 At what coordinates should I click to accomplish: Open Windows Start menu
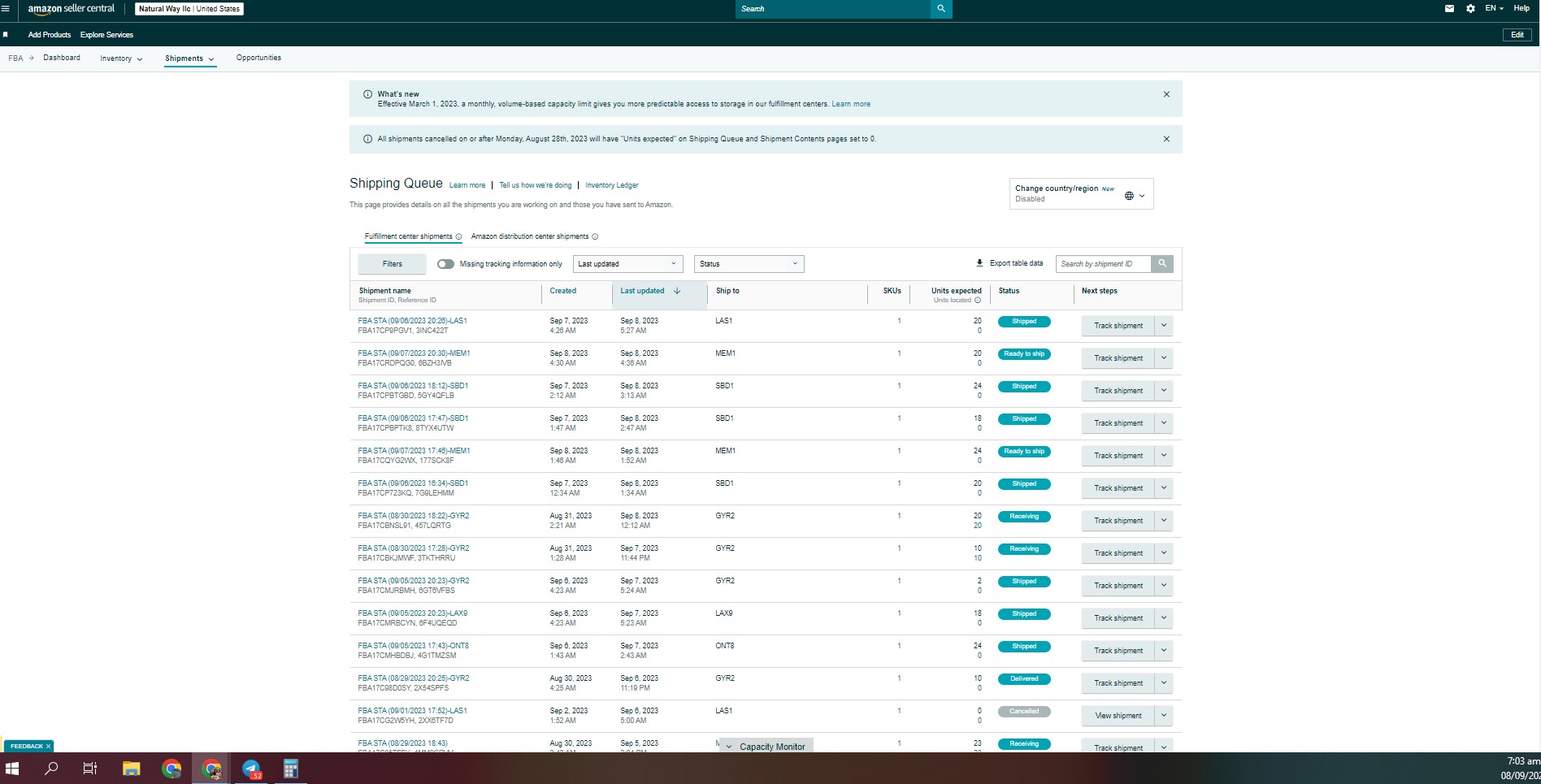tap(12, 768)
